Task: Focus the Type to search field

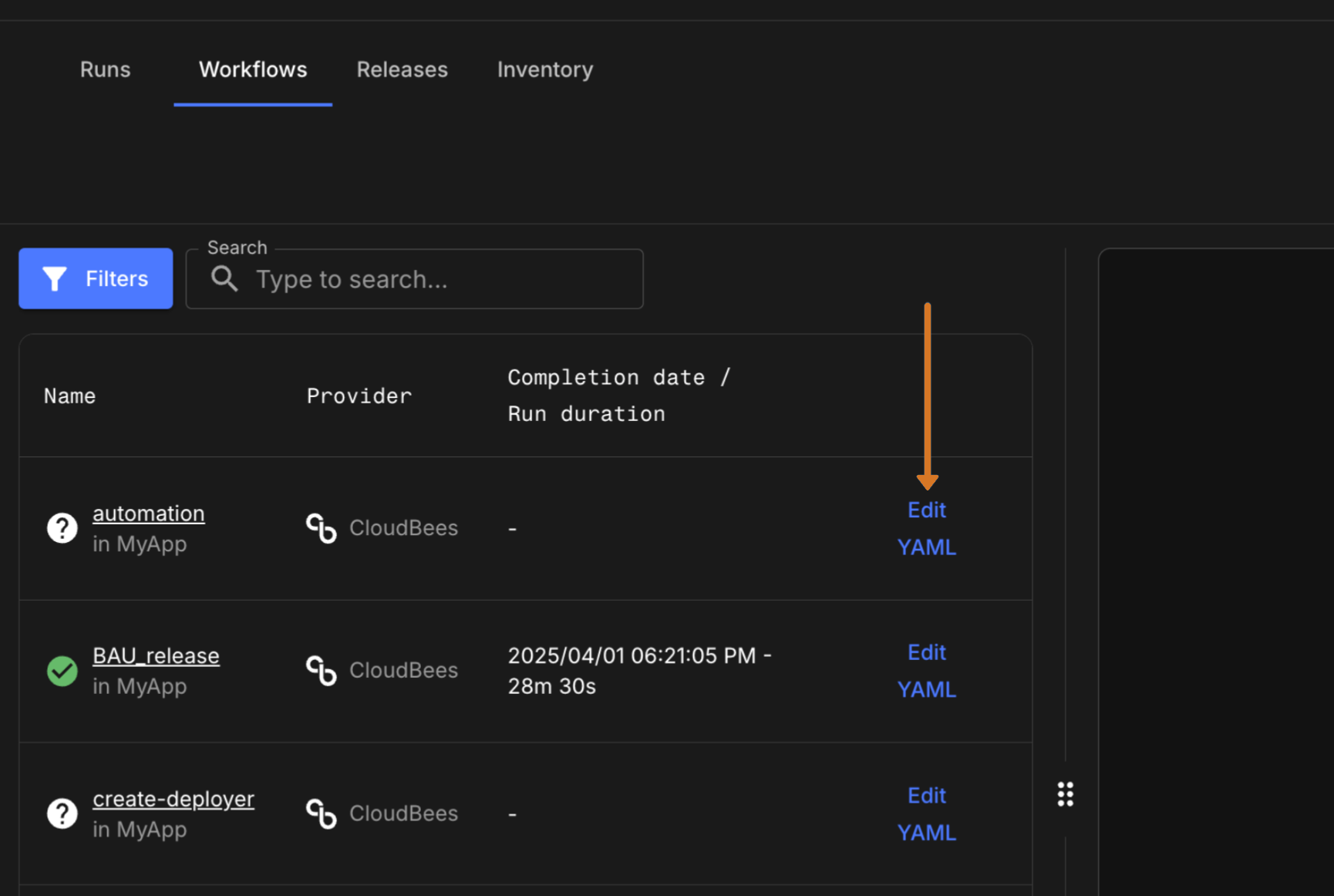Action: 414,279
